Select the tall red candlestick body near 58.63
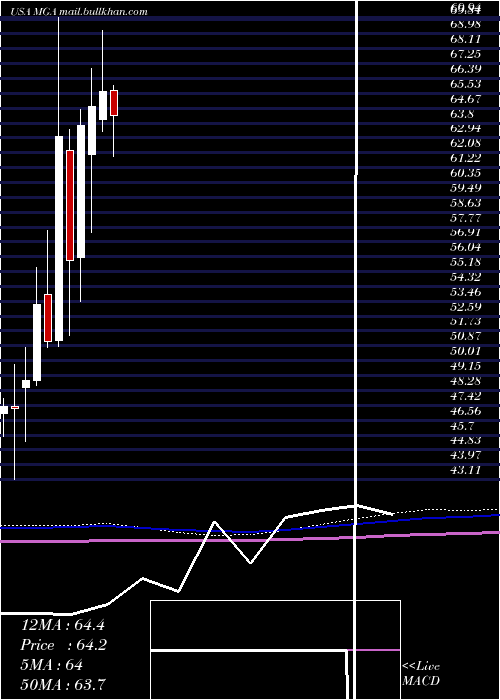 (70, 205)
